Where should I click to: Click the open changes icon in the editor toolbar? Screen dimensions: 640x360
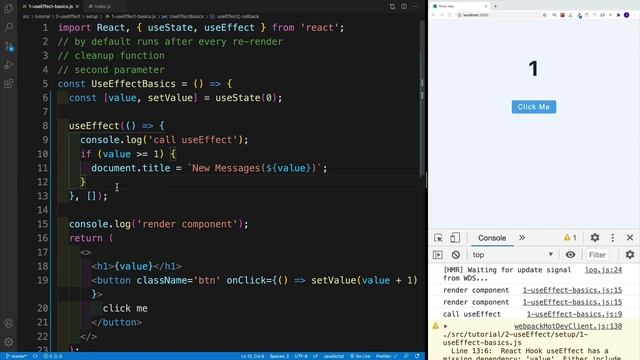[x=392, y=7]
